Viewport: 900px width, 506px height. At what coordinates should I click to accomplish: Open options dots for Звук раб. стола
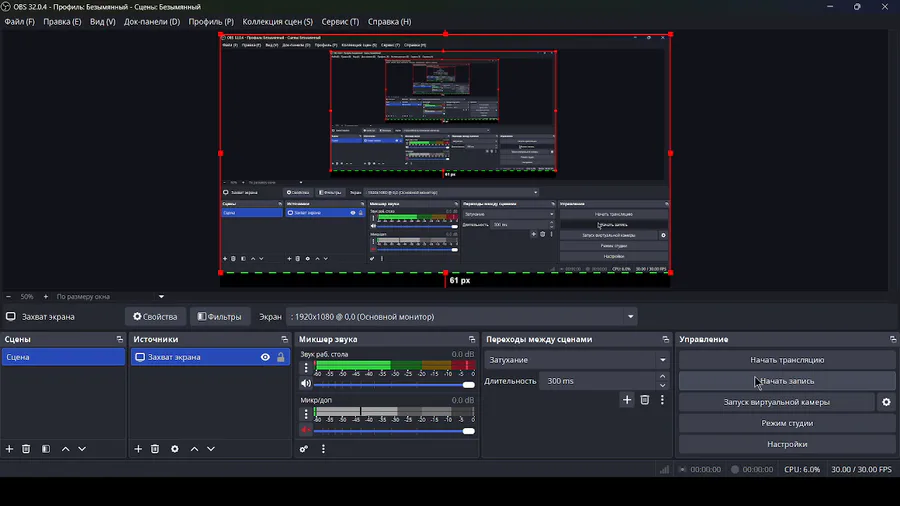point(306,367)
